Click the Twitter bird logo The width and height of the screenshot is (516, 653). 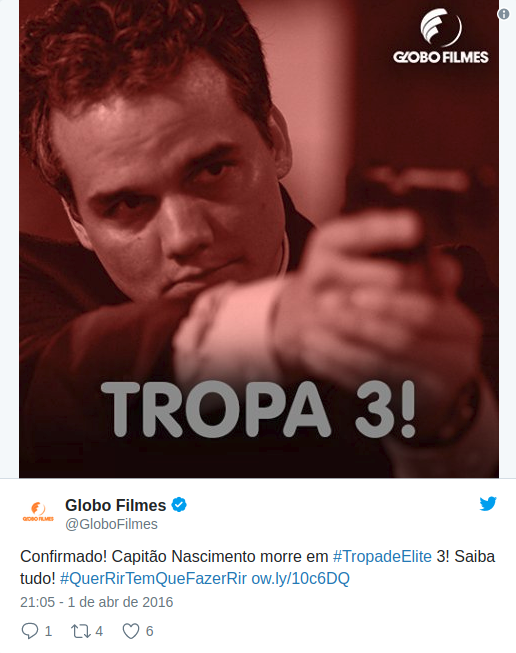point(488,503)
